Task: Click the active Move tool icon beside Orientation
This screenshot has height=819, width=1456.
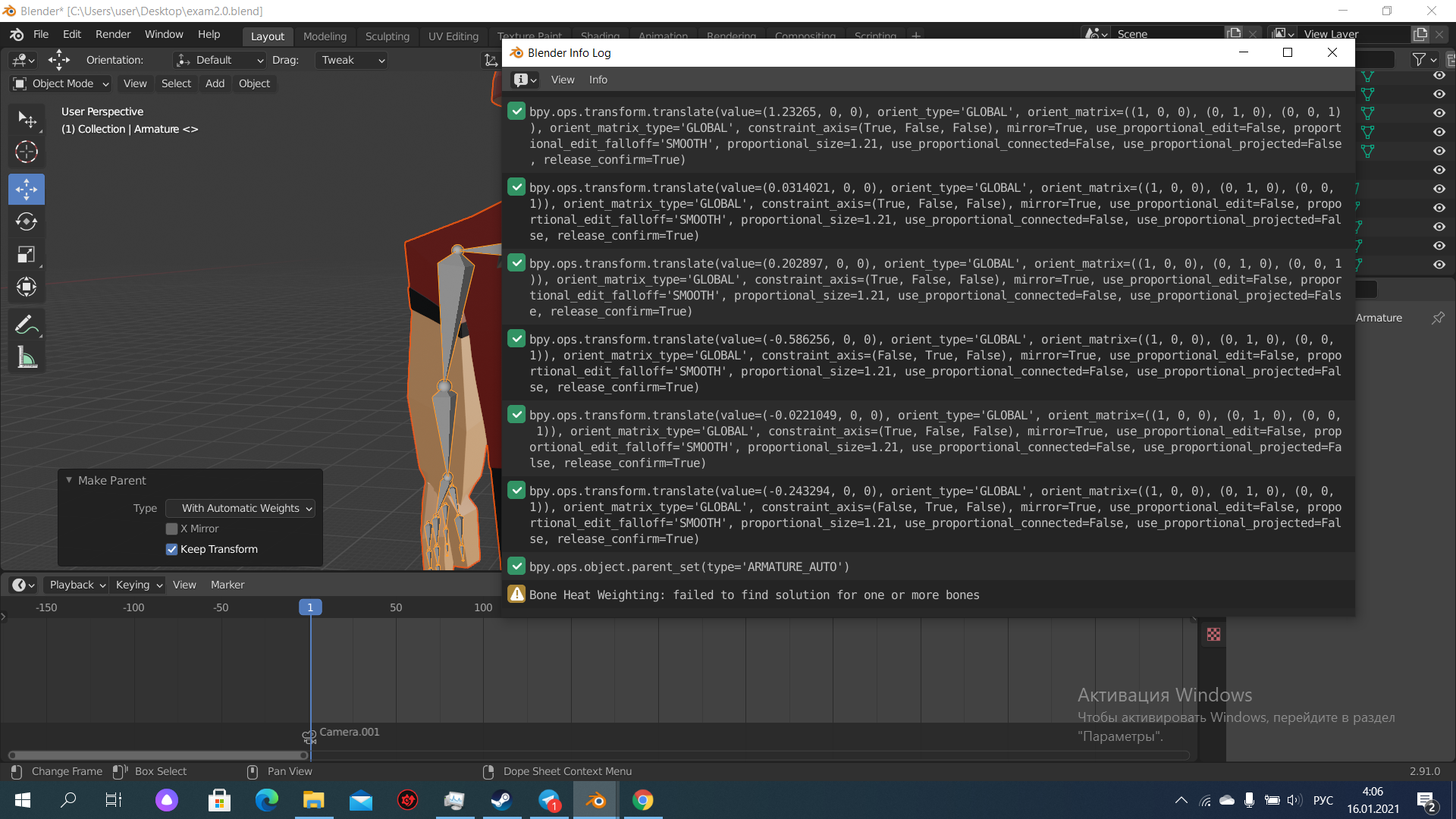Action: click(x=59, y=60)
